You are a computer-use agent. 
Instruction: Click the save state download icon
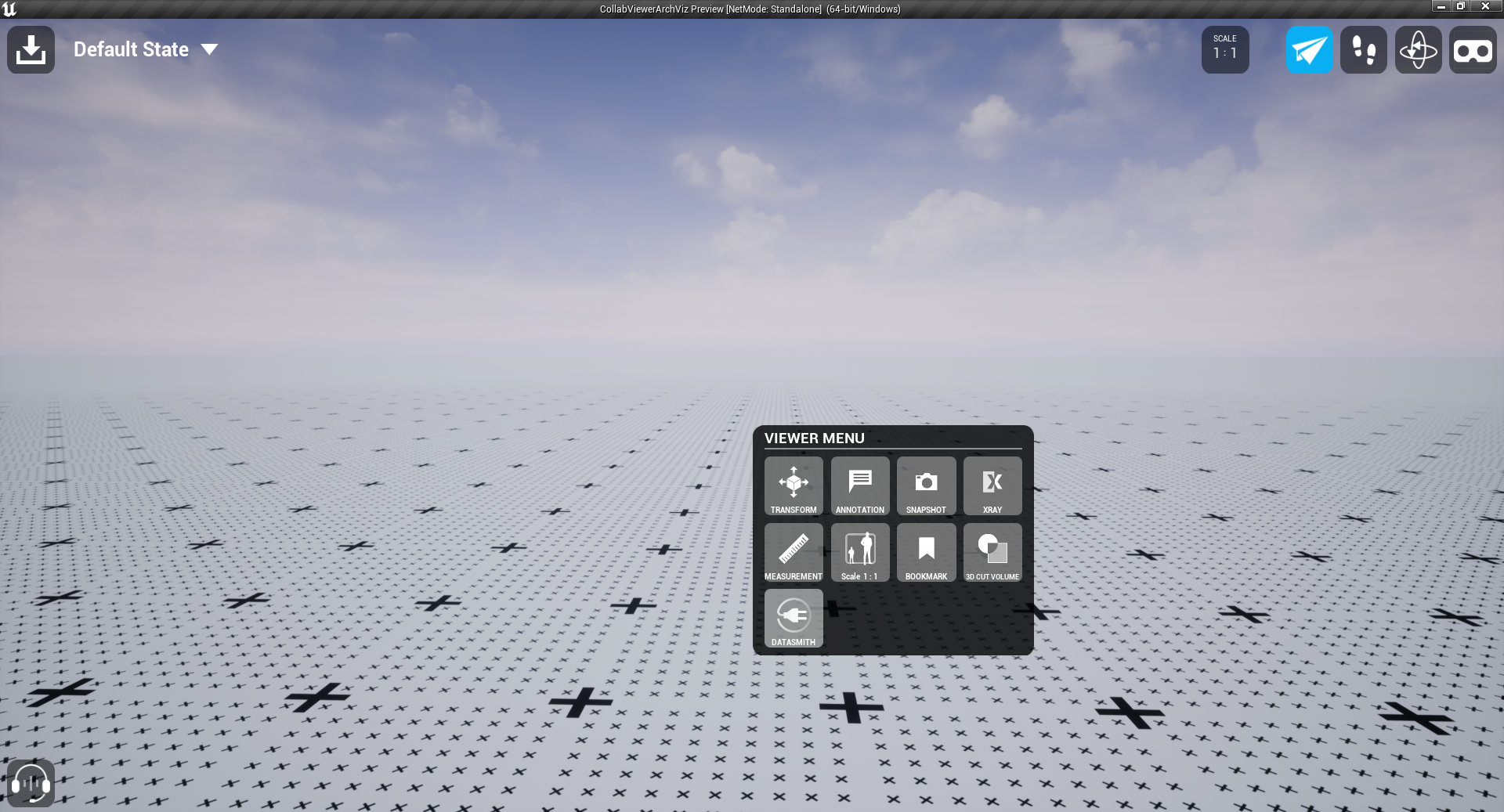[31, 50]
